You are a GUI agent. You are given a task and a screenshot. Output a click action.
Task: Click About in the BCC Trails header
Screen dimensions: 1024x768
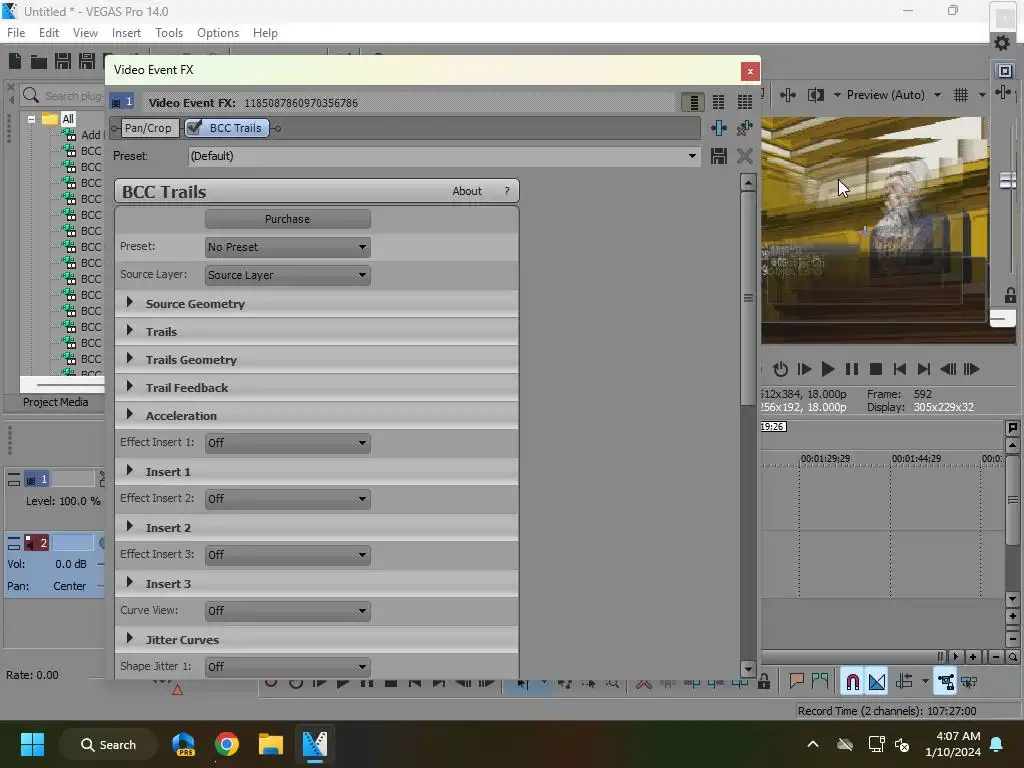[467, 191]
